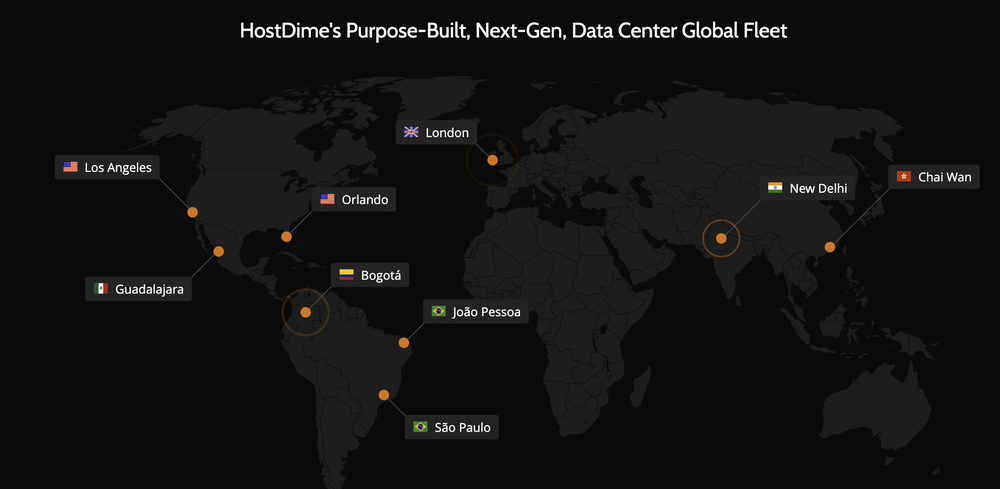Click the Brazil flag beside São Paulo
1000x489 pixels.
(x=420, y=427)
